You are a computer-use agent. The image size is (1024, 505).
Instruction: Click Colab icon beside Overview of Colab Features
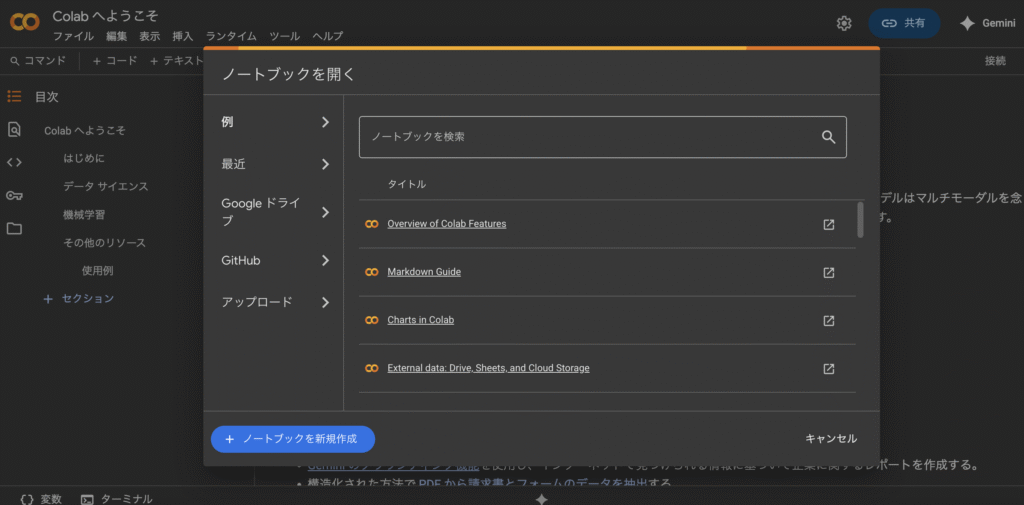coord(372,224)
